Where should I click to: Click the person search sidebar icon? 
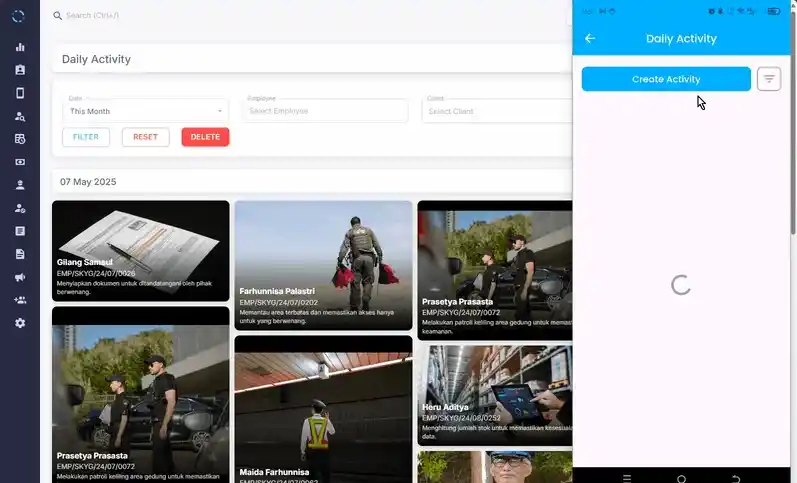(x=20, y=116)
